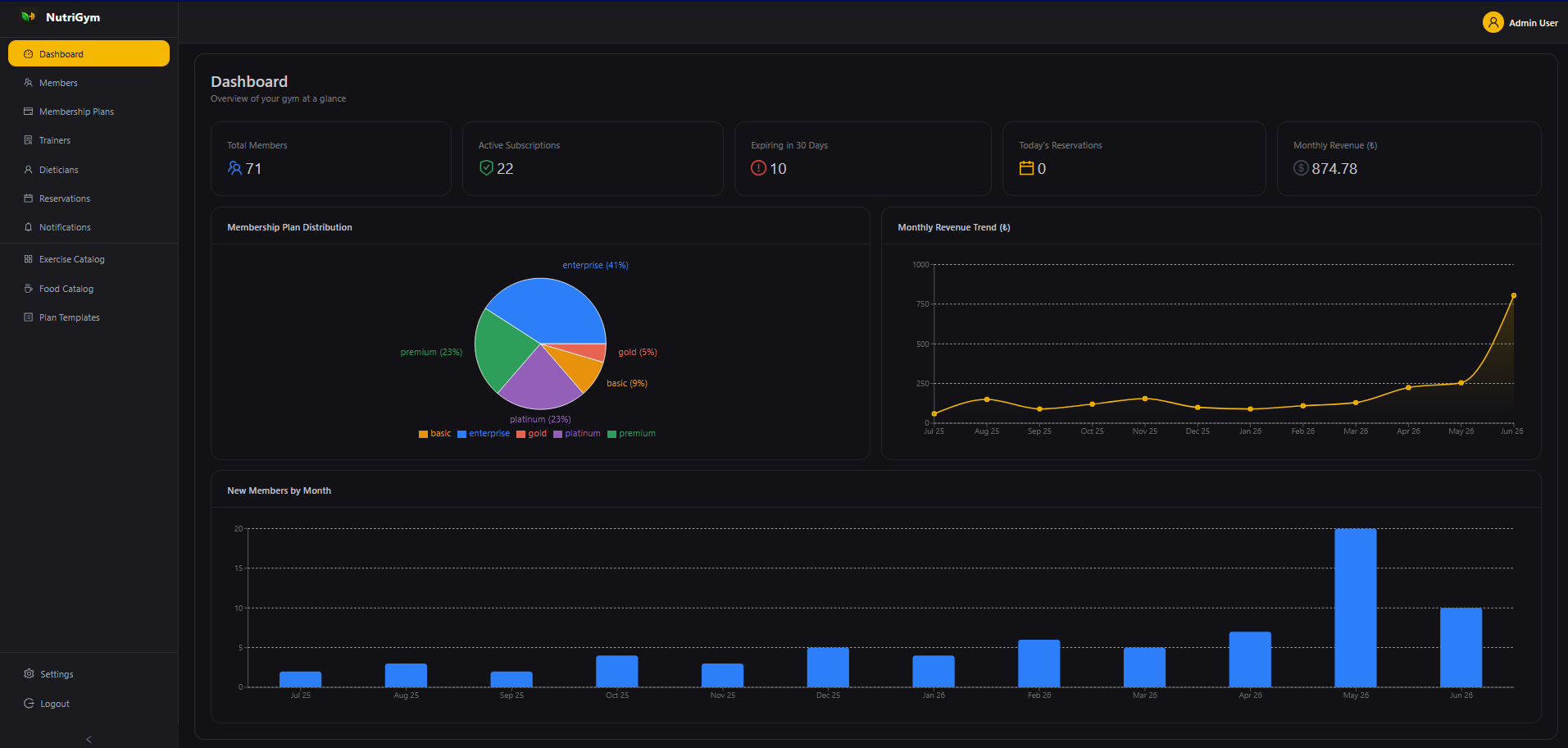Click the 'basic (9%)' pie label

(626, 383)
